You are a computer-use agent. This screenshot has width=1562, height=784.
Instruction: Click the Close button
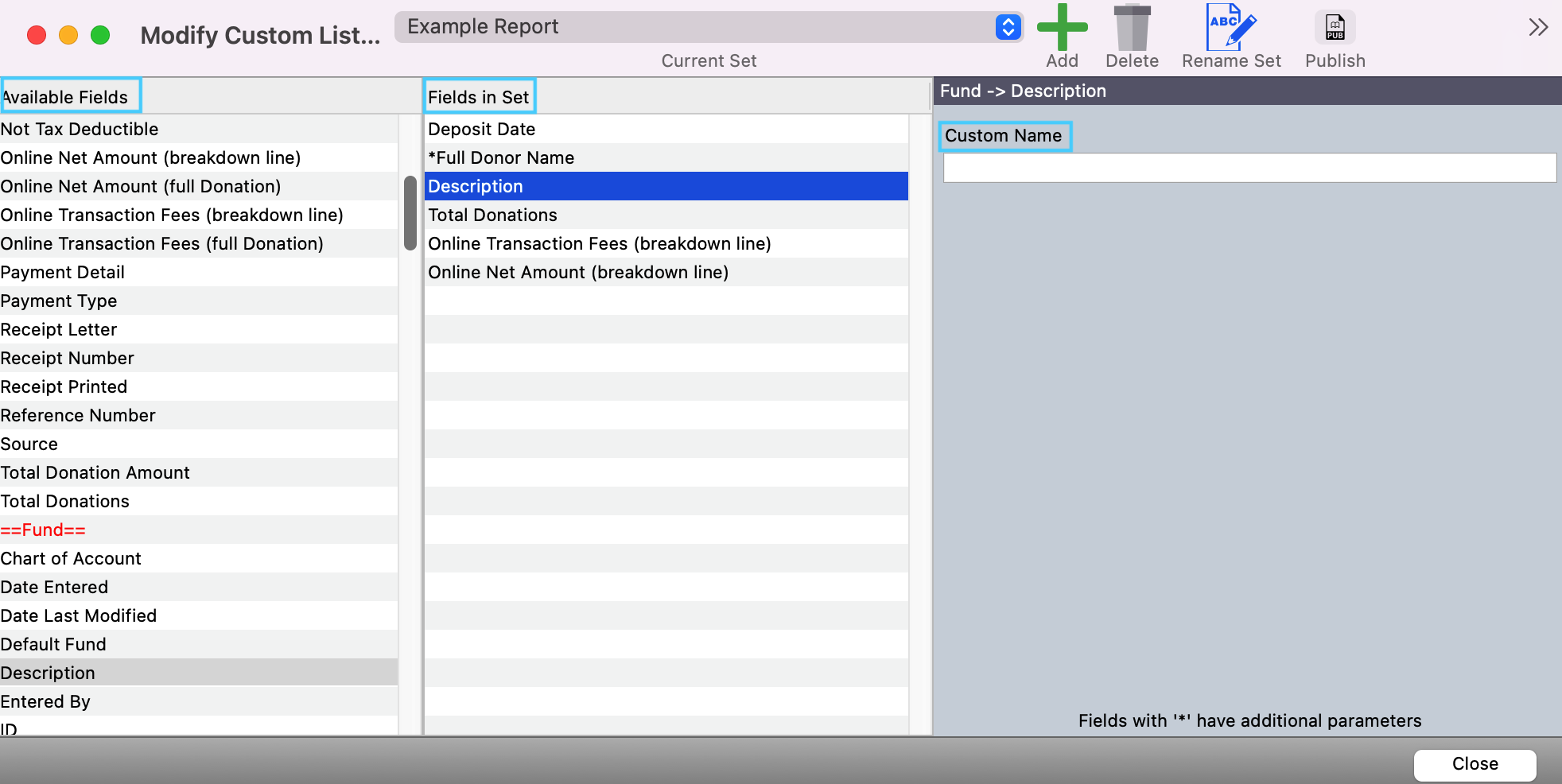click(x=1475, y=764)
